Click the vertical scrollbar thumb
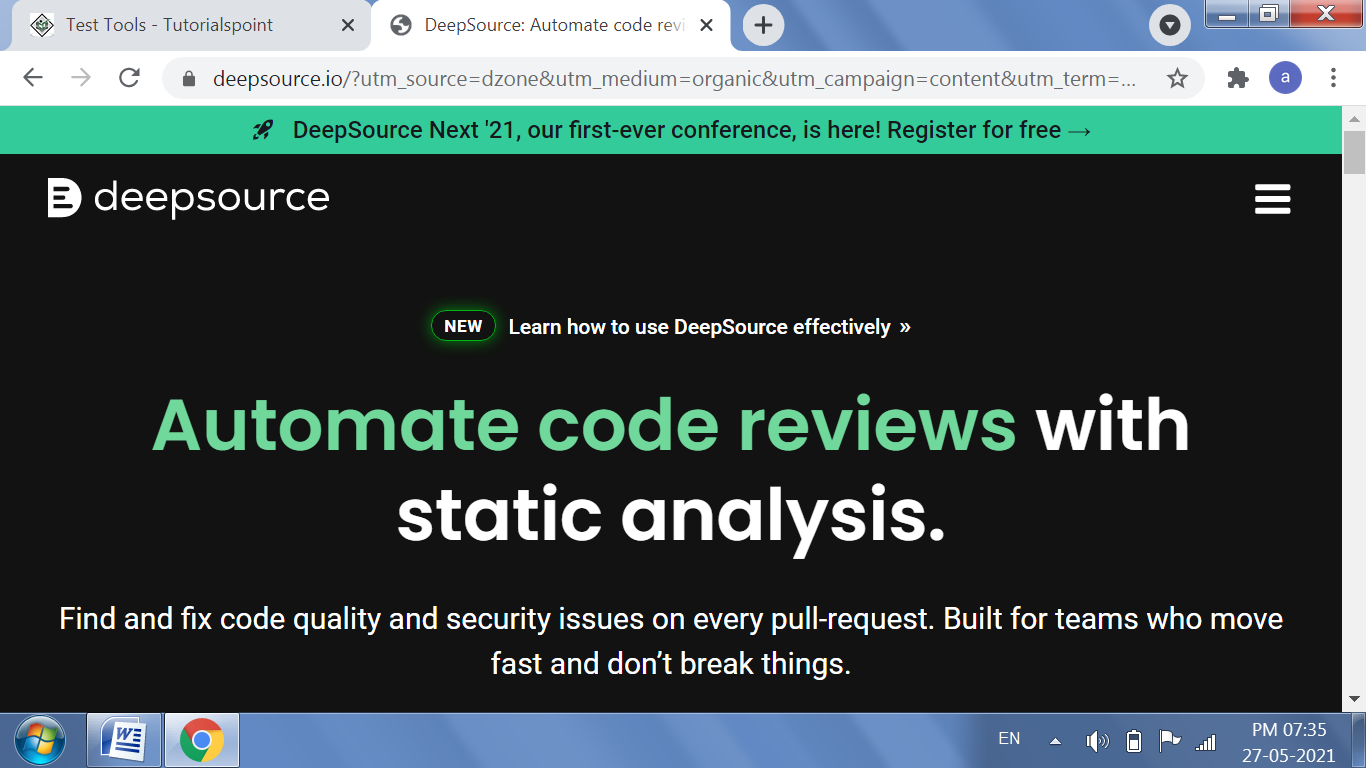1366x768 pixels. pyautogui.click(x=1354, y=153)
